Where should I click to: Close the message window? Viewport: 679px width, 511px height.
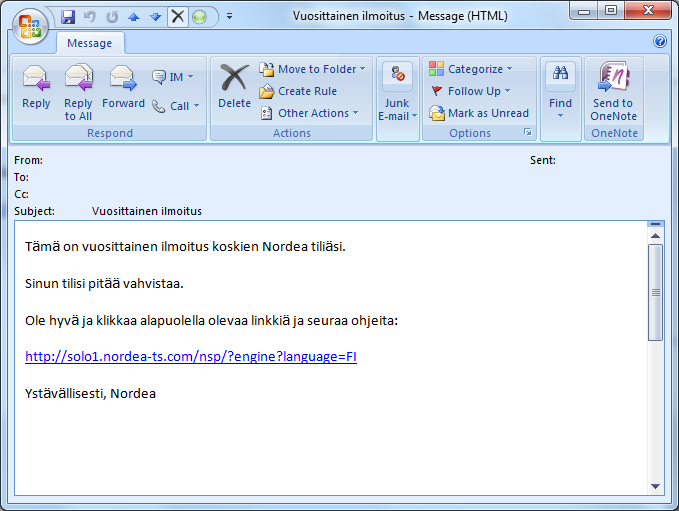click(648, 11)
